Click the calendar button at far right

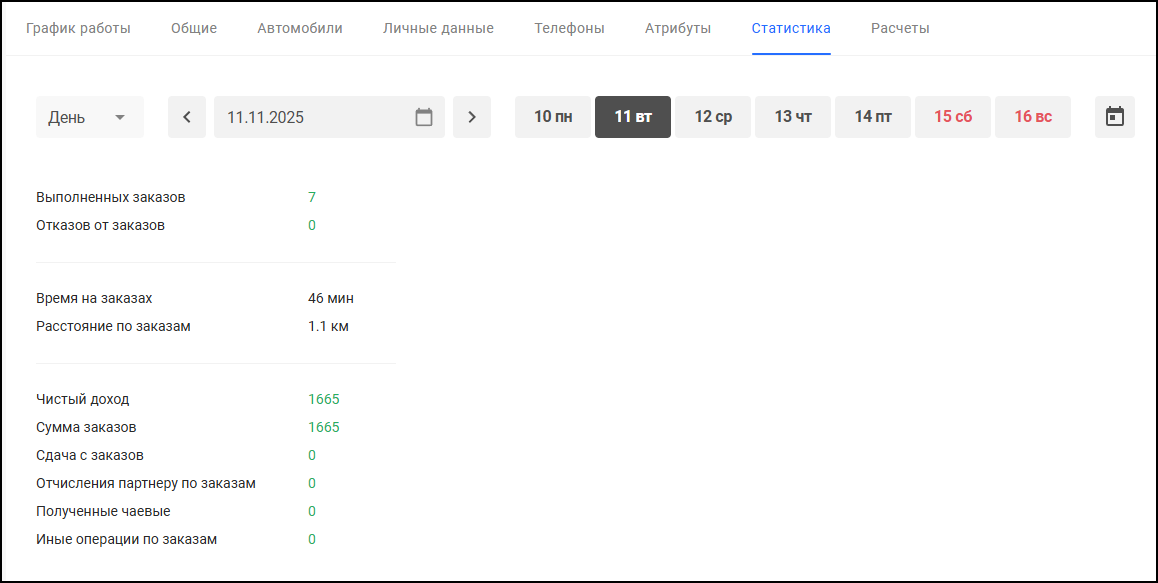coord(1114,117)
